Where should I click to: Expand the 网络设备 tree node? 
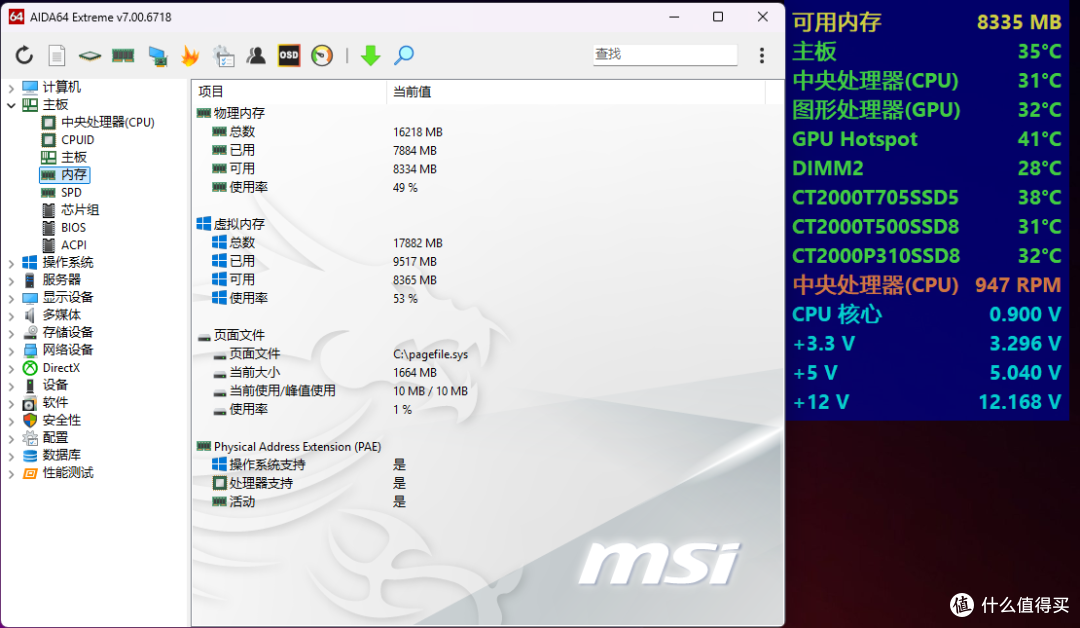11,350
